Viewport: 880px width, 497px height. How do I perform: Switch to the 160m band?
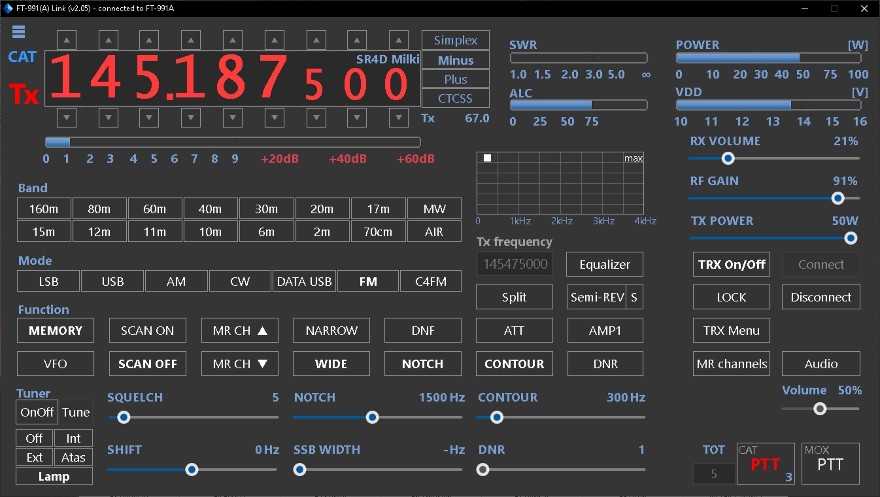(44, 209)
